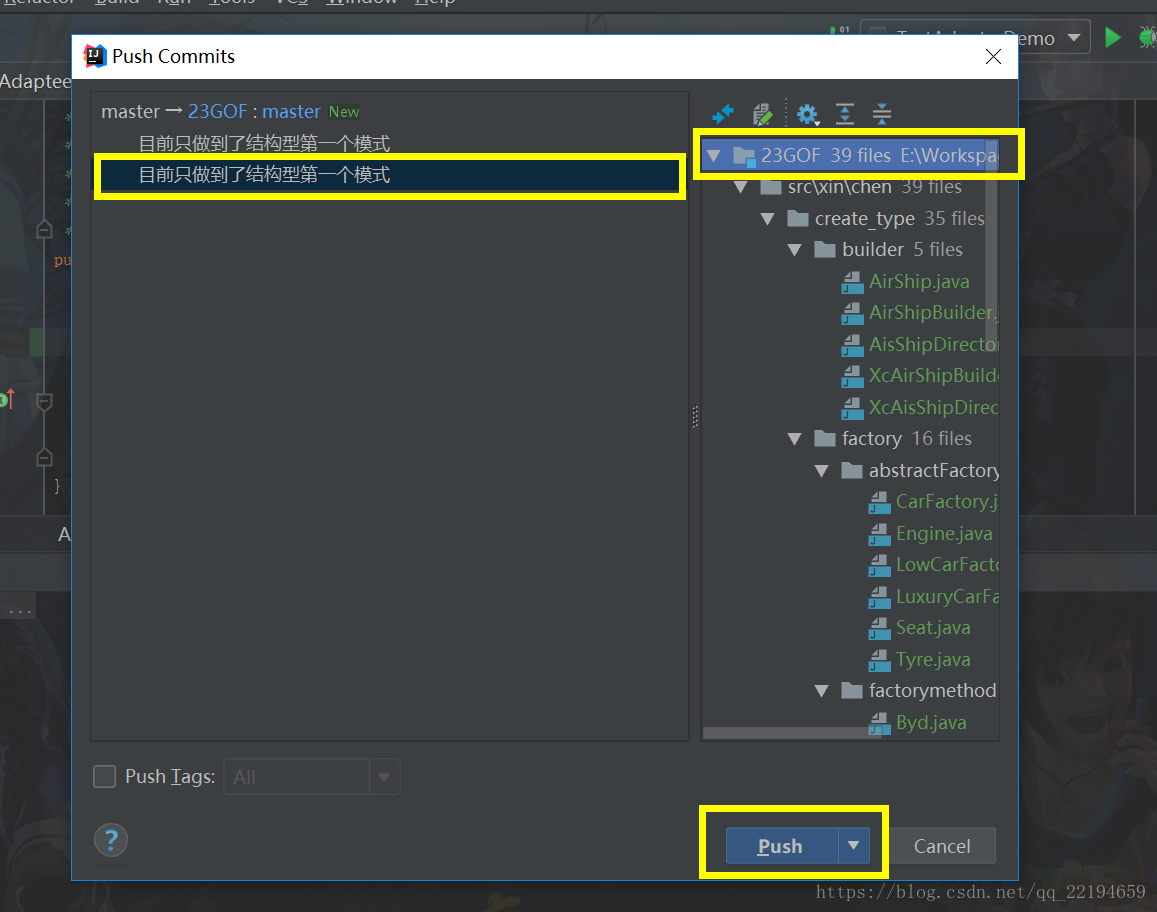Click the 23GOF module folder icon
Image resolution: width=1157 pixels, height=912 pixels.
tap(744, 156)
